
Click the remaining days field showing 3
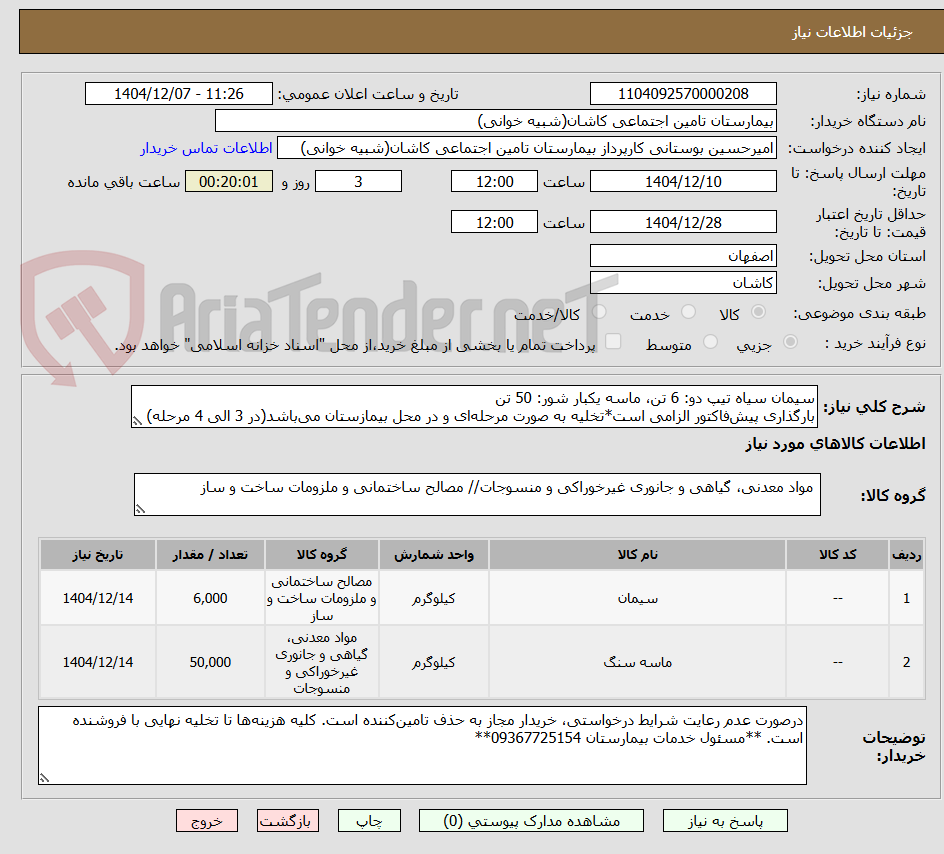(358, 181)
